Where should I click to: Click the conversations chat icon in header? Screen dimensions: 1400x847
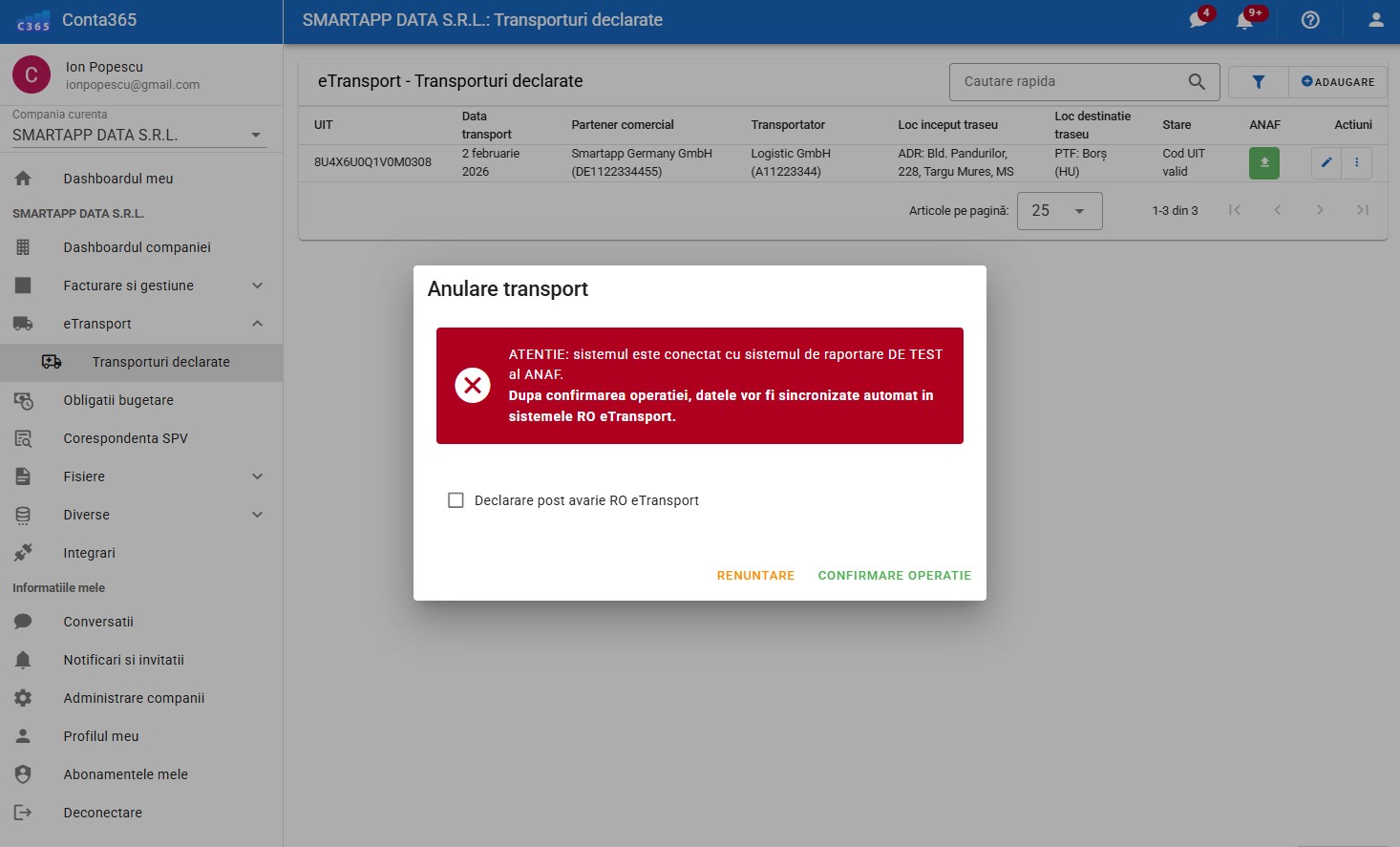click(1198, 20)
